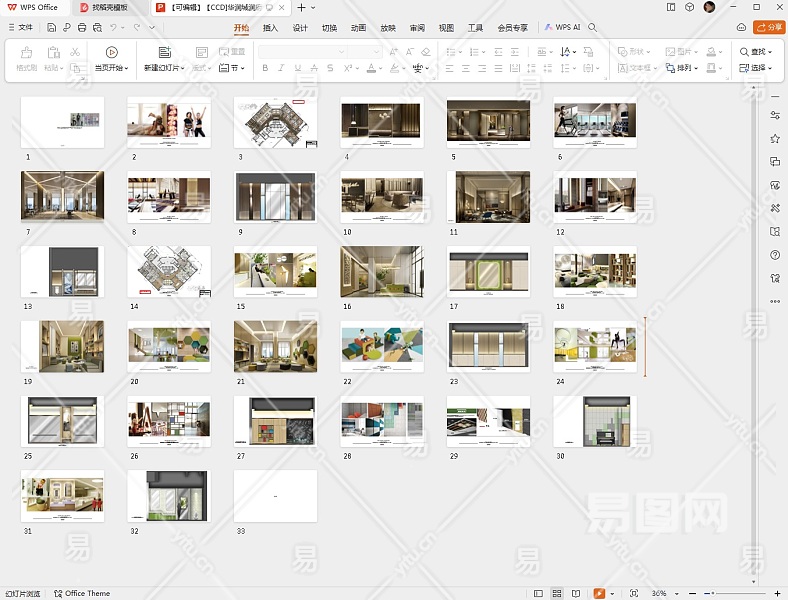
Task: Click the shirt skin icon in right sidebar
Action: tap(775, 278)
